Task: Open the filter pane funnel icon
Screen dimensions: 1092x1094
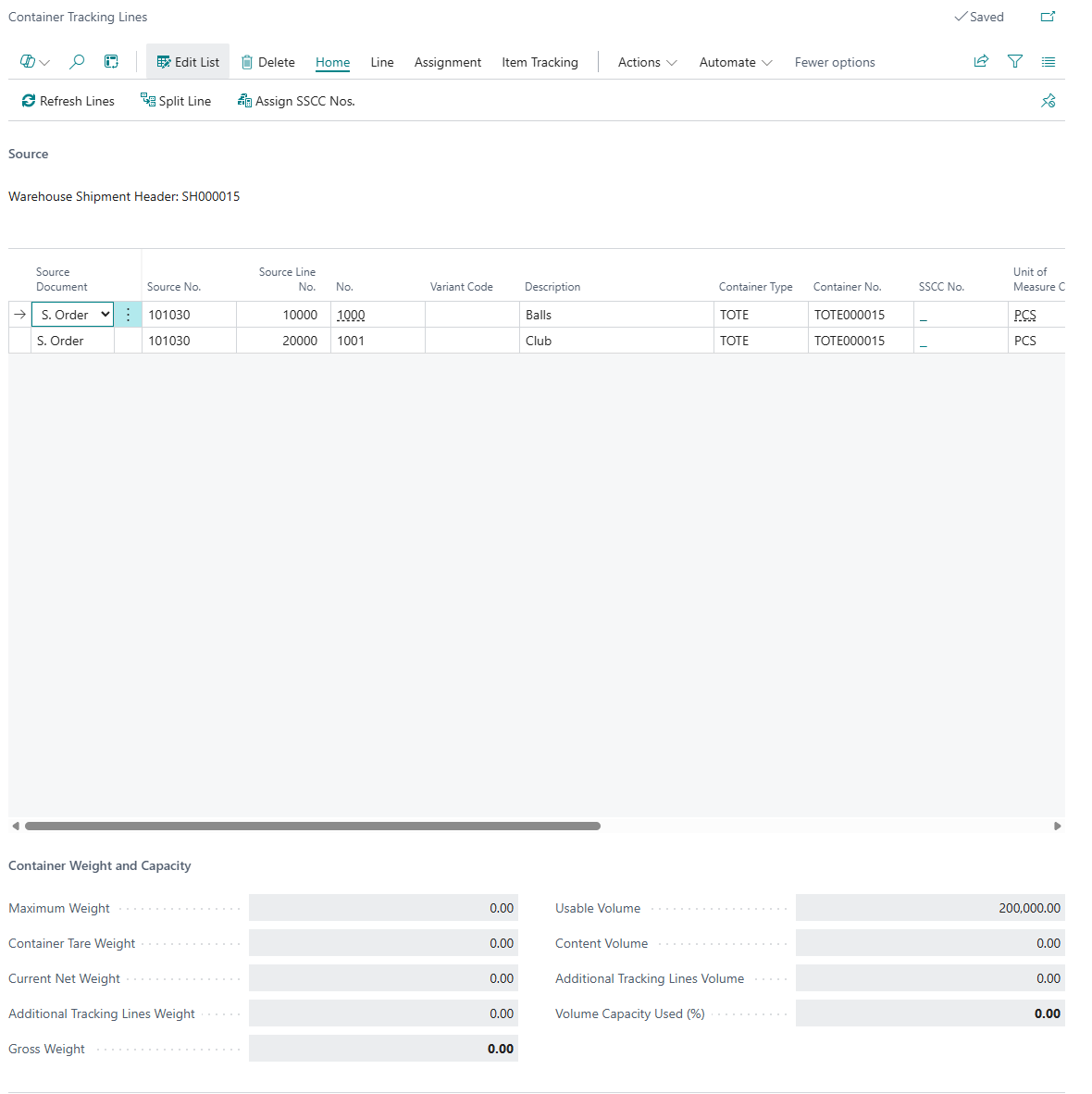Action: point(1015,62)
